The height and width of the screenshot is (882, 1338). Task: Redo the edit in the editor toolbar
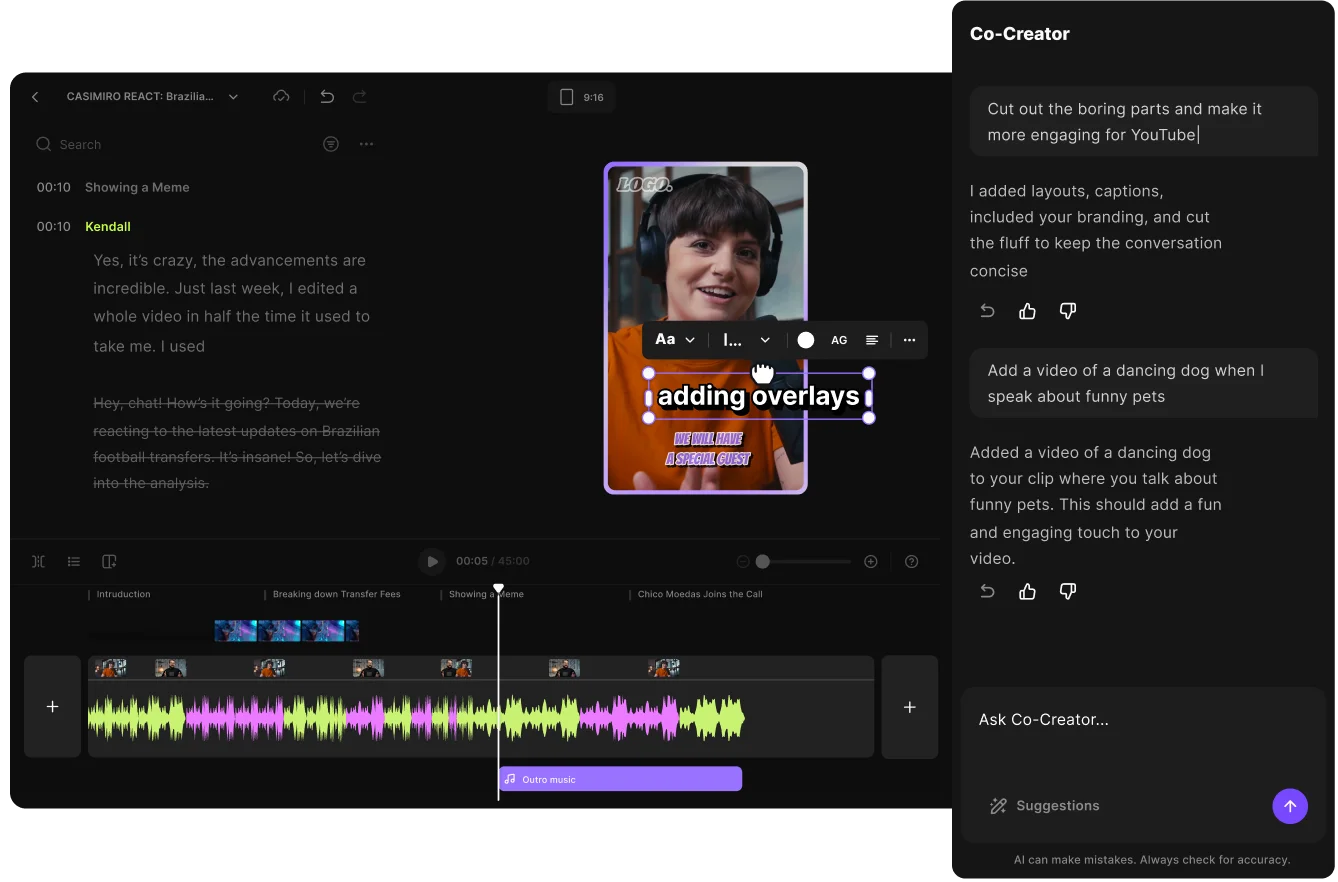coord(360,96)
